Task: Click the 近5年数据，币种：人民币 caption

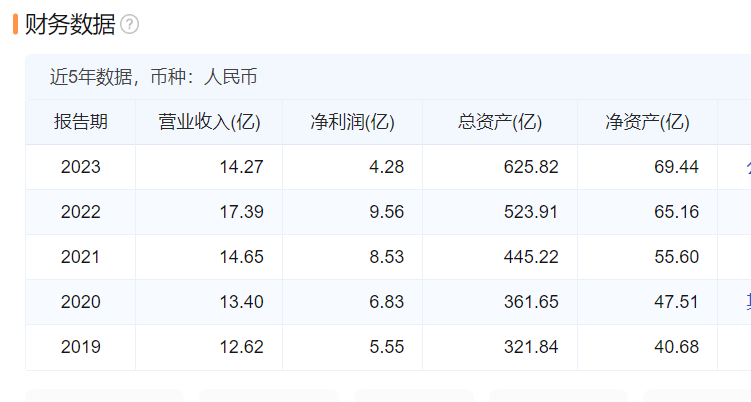Action: tap(153, 77)
